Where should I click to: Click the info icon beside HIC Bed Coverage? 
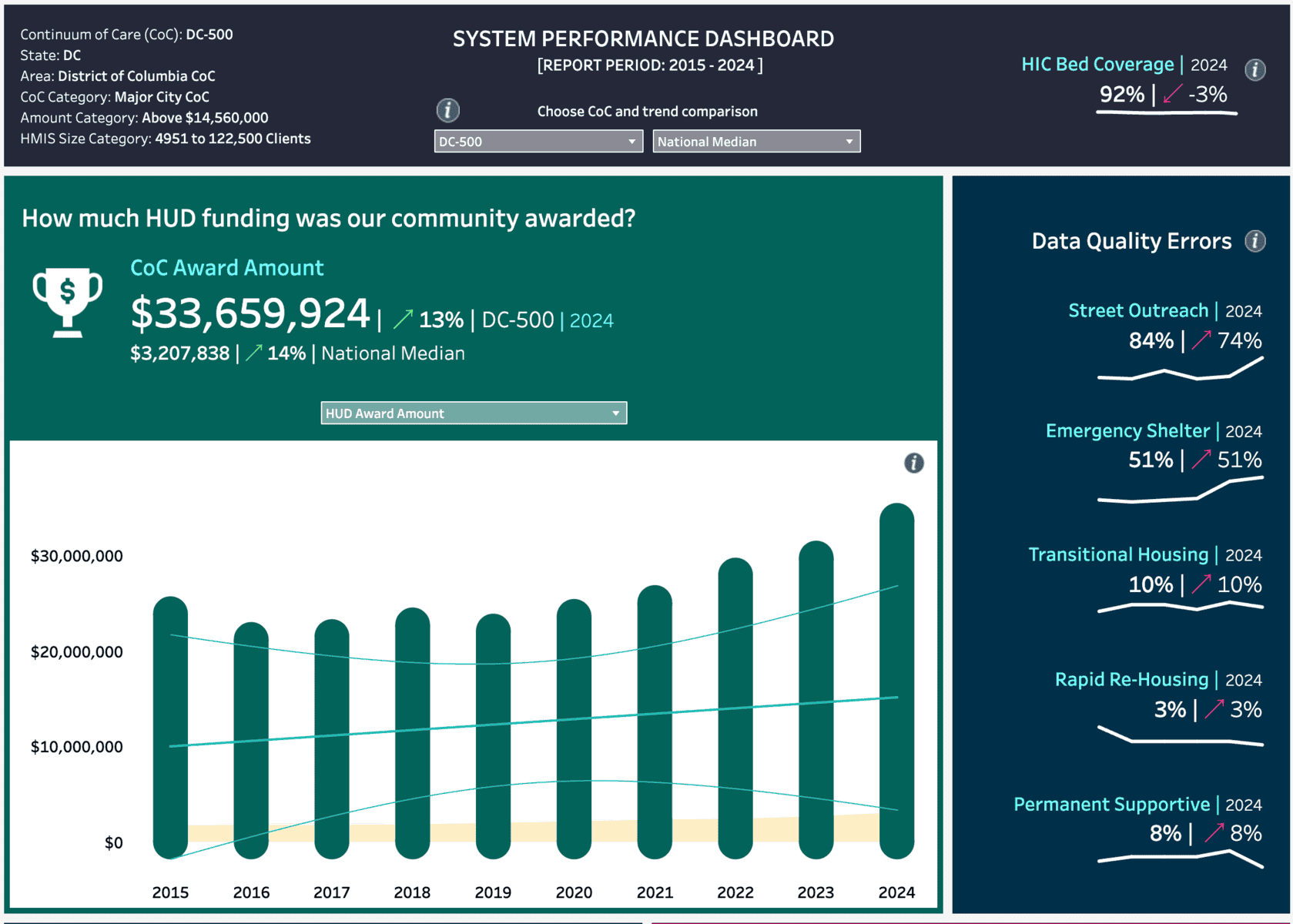(x=1254, y=70)
